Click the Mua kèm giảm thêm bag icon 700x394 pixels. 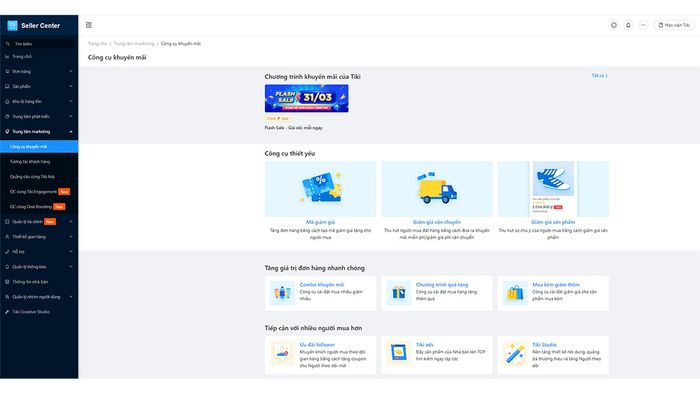[515, 293]
